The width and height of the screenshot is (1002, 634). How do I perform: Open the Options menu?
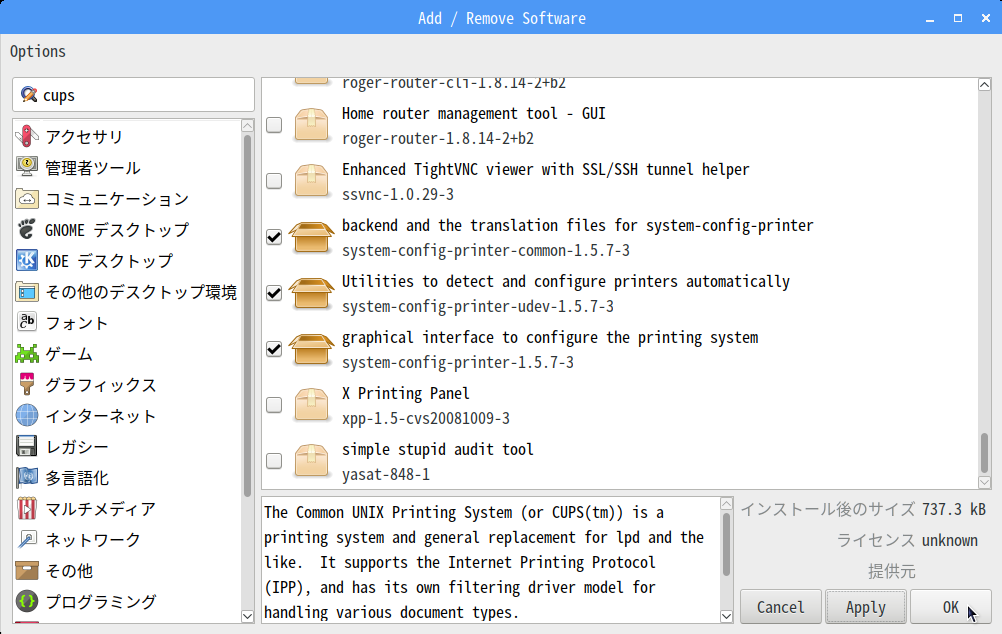(38, 52)
